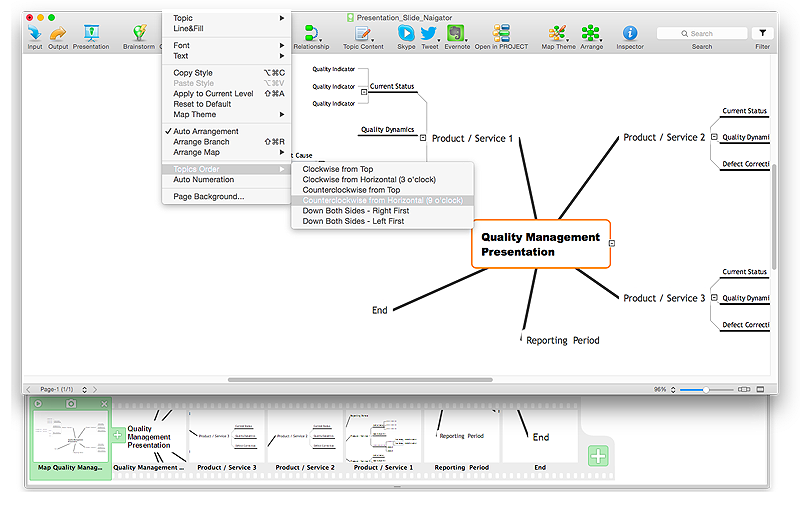Collapse the Current Status branch
The width and height of the screenshot is (800, 521).
click(364, 92)
